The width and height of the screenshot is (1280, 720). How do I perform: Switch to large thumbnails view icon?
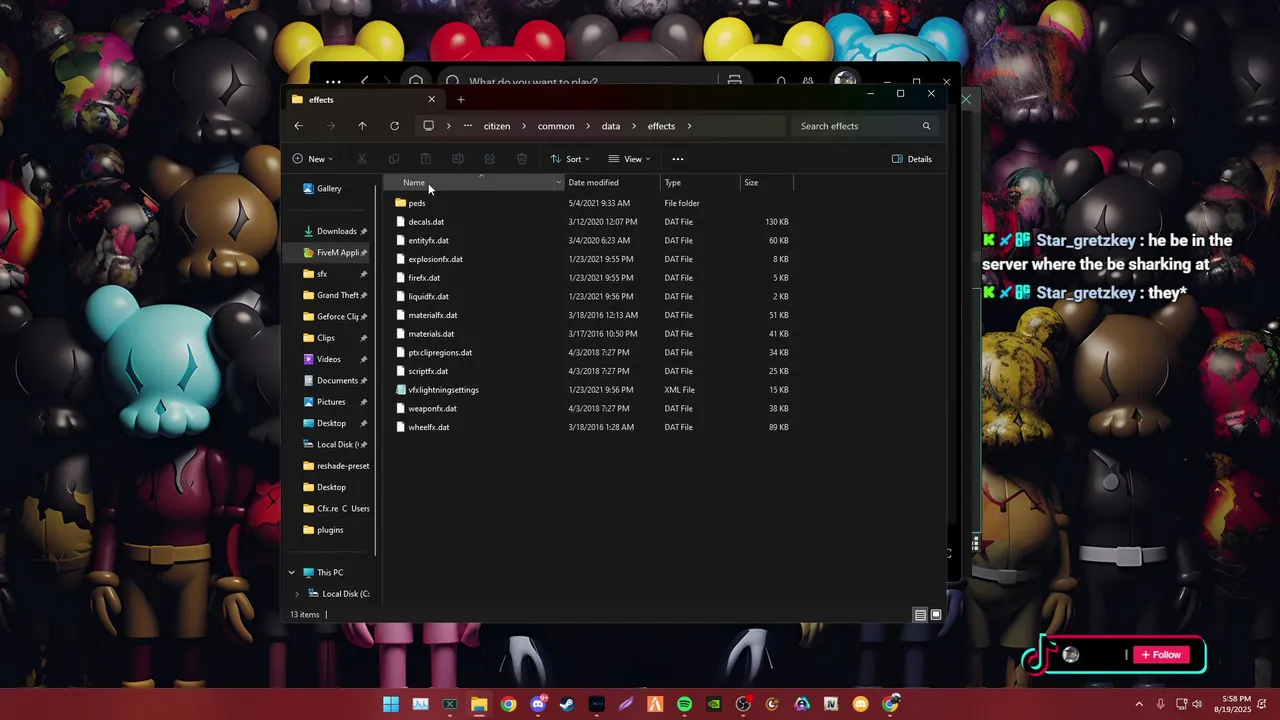[936, 615]
